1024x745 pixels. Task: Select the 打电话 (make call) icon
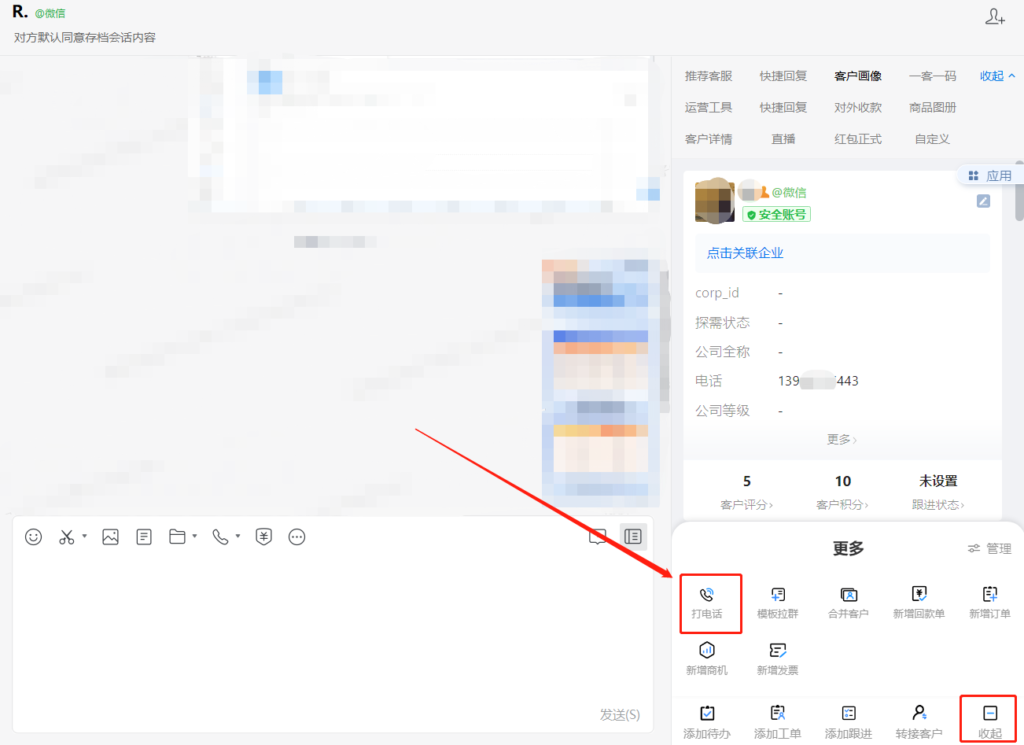click(710, 603)
